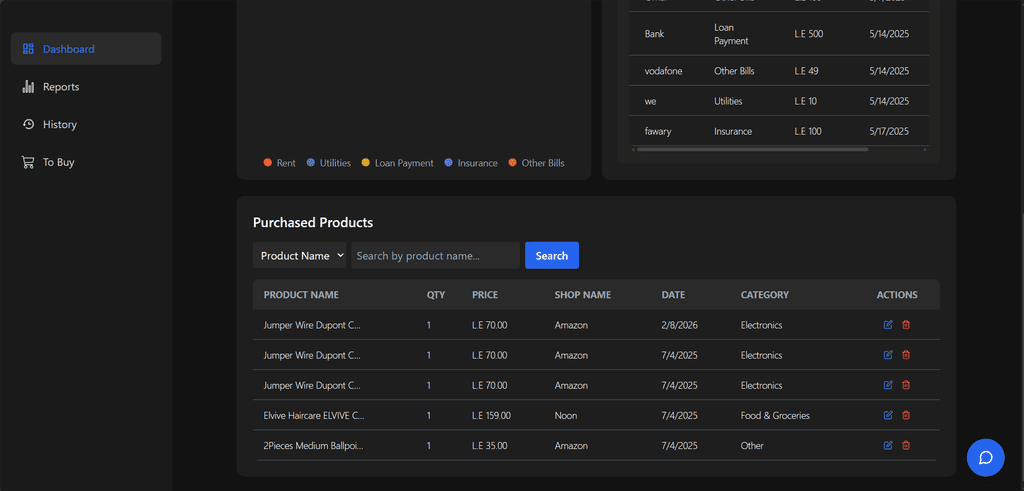Toggle Loan Payment legend entry

pyautogui.click(x=396, y=163)
